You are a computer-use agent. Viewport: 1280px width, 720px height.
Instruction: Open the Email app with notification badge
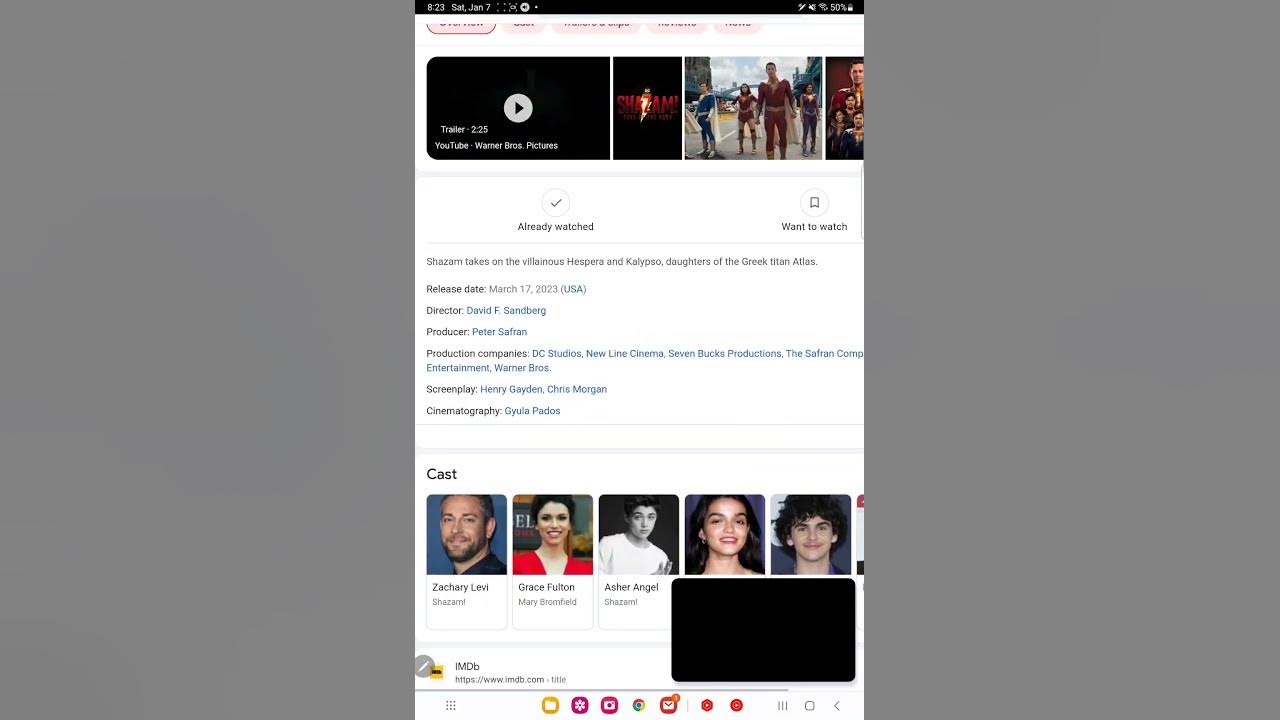click(669, 706)
